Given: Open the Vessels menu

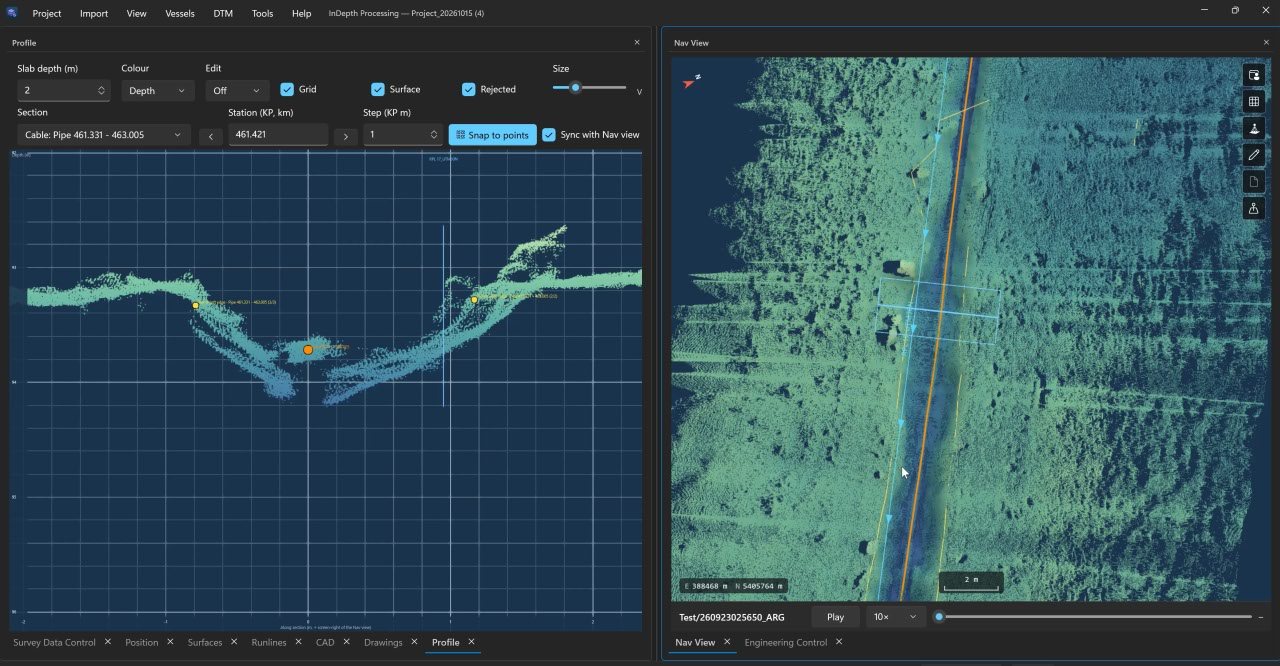Looking at the screenshot, I should point(180,13).
